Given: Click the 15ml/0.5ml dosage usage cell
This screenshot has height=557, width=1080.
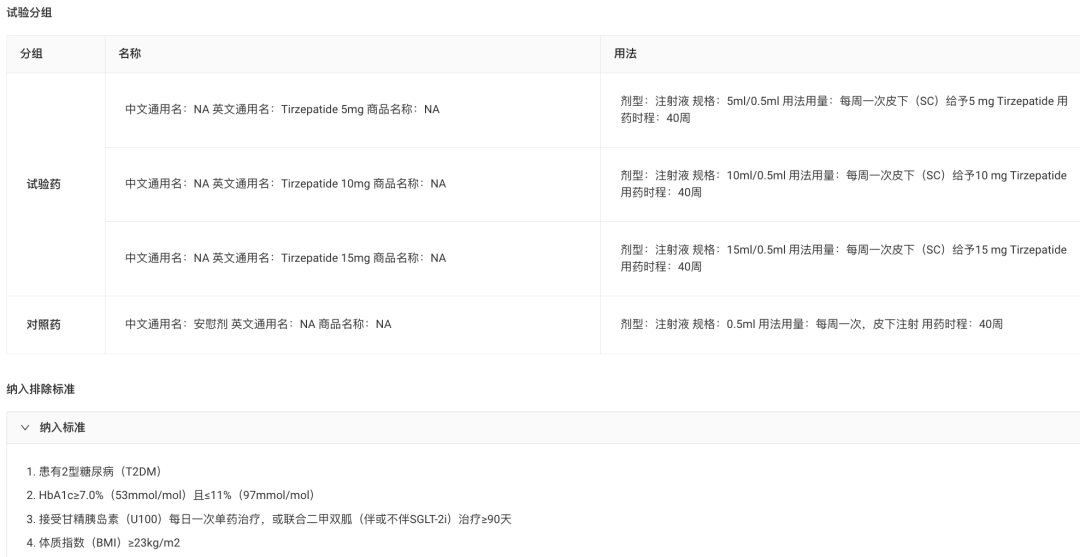Looking at the screenshot, I should [840, 259].
